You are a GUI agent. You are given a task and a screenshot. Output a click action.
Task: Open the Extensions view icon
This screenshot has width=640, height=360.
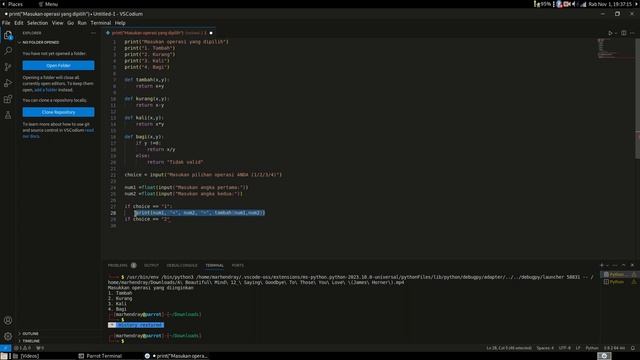click(x=8, y=99)
